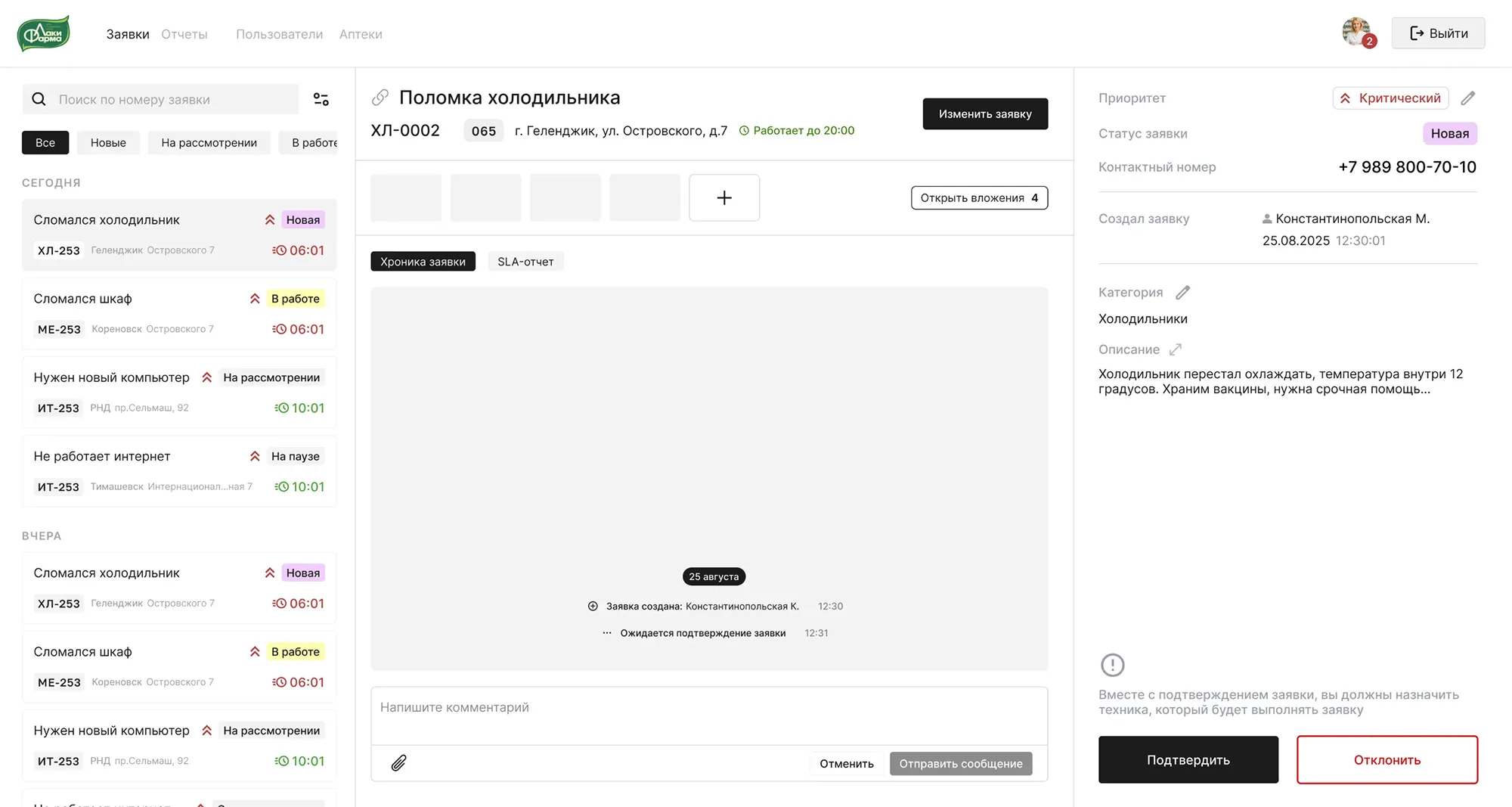Edit priority using the pencil icon
The image size is (1512, 807).
pos(1469,98)
